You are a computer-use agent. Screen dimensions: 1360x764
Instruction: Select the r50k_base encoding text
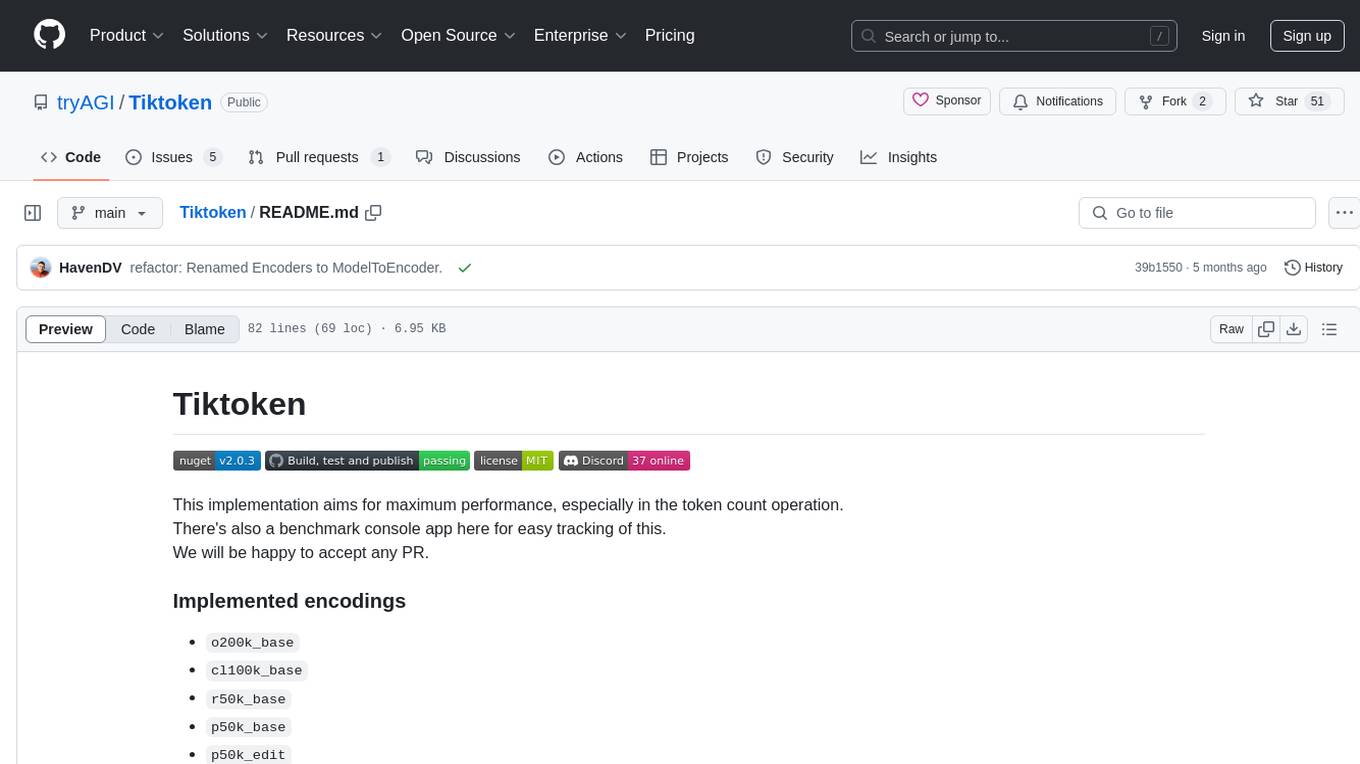(248, 698)
